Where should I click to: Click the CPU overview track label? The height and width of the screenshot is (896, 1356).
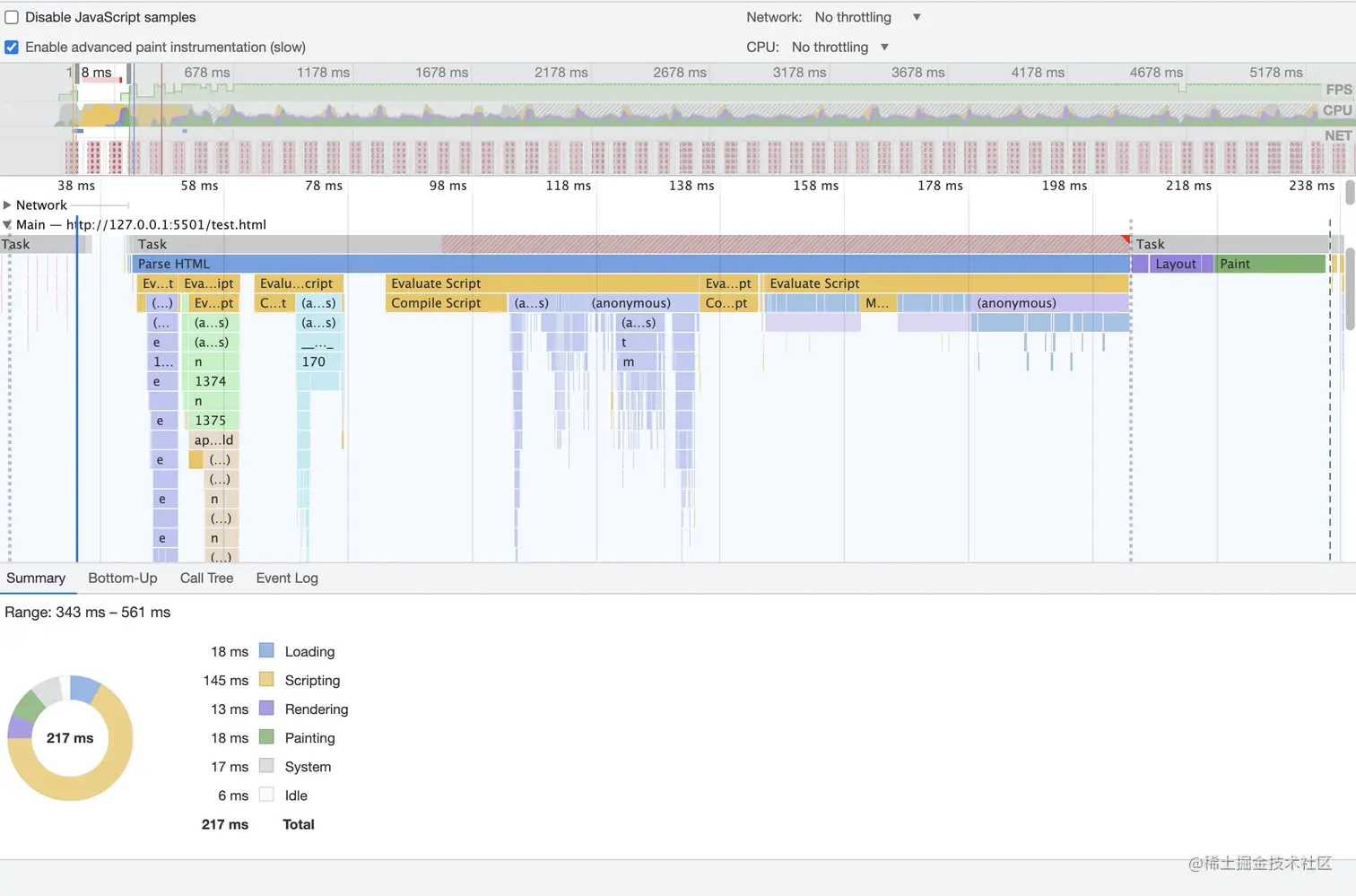pyautogui.click(x=1337, y=110)
